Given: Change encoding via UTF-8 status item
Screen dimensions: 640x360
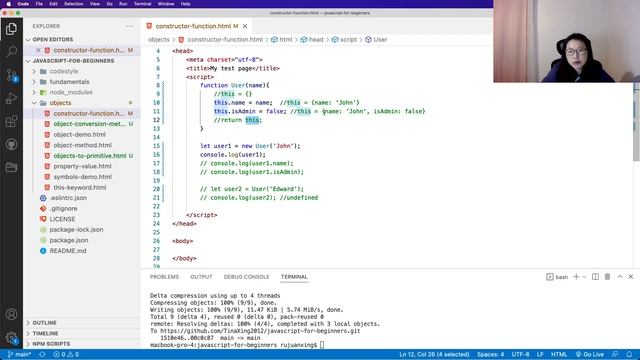Looking at the screenshot, I should [520, 354].
